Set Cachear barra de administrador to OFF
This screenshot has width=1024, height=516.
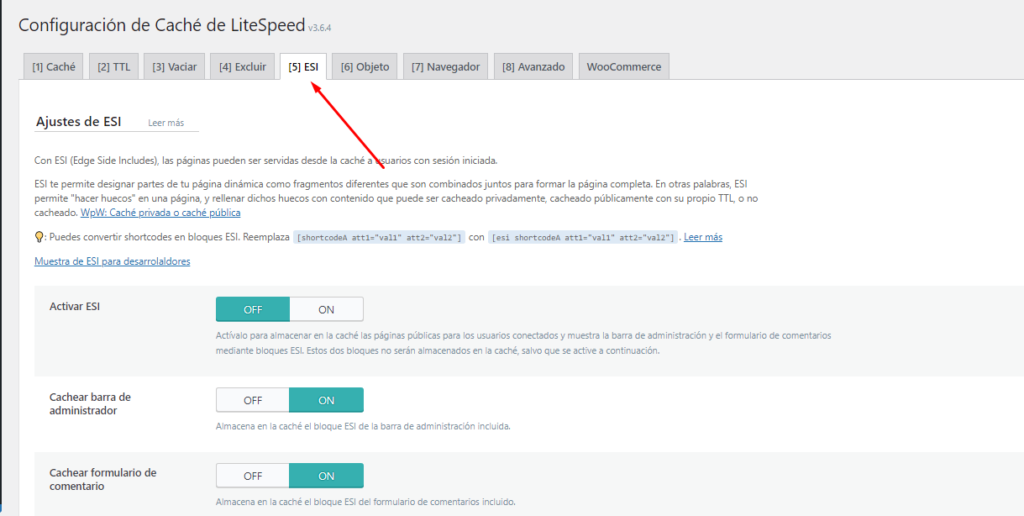click(x=253, y=400)
